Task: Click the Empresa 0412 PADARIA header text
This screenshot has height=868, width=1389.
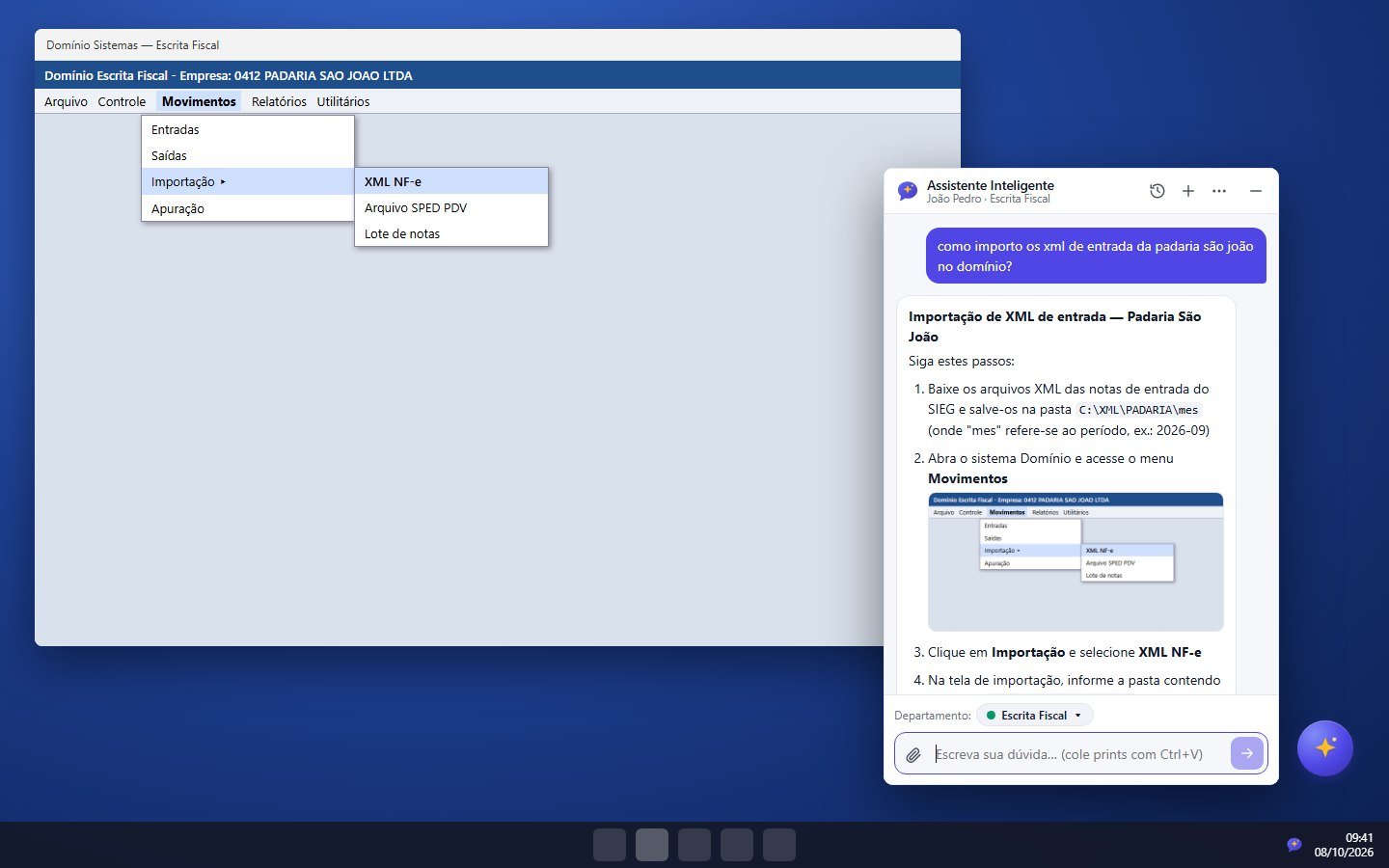Action: pyautogui.click(x=229, y=75)
